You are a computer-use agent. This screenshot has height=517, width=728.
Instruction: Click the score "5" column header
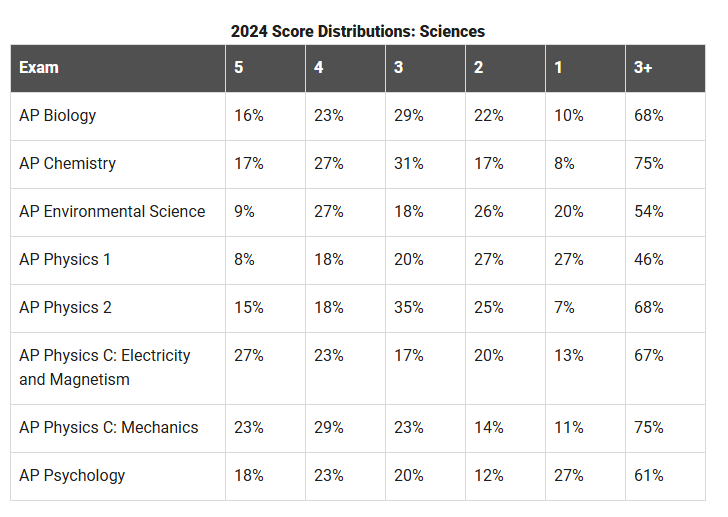click(239, 68)
